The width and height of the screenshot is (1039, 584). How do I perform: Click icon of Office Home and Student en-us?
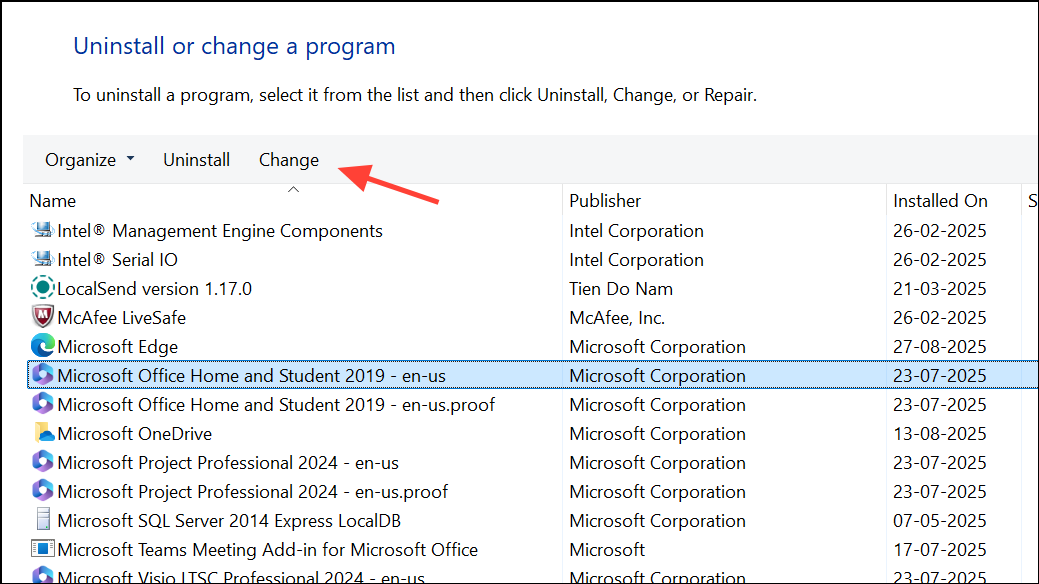tap(42, 375)
